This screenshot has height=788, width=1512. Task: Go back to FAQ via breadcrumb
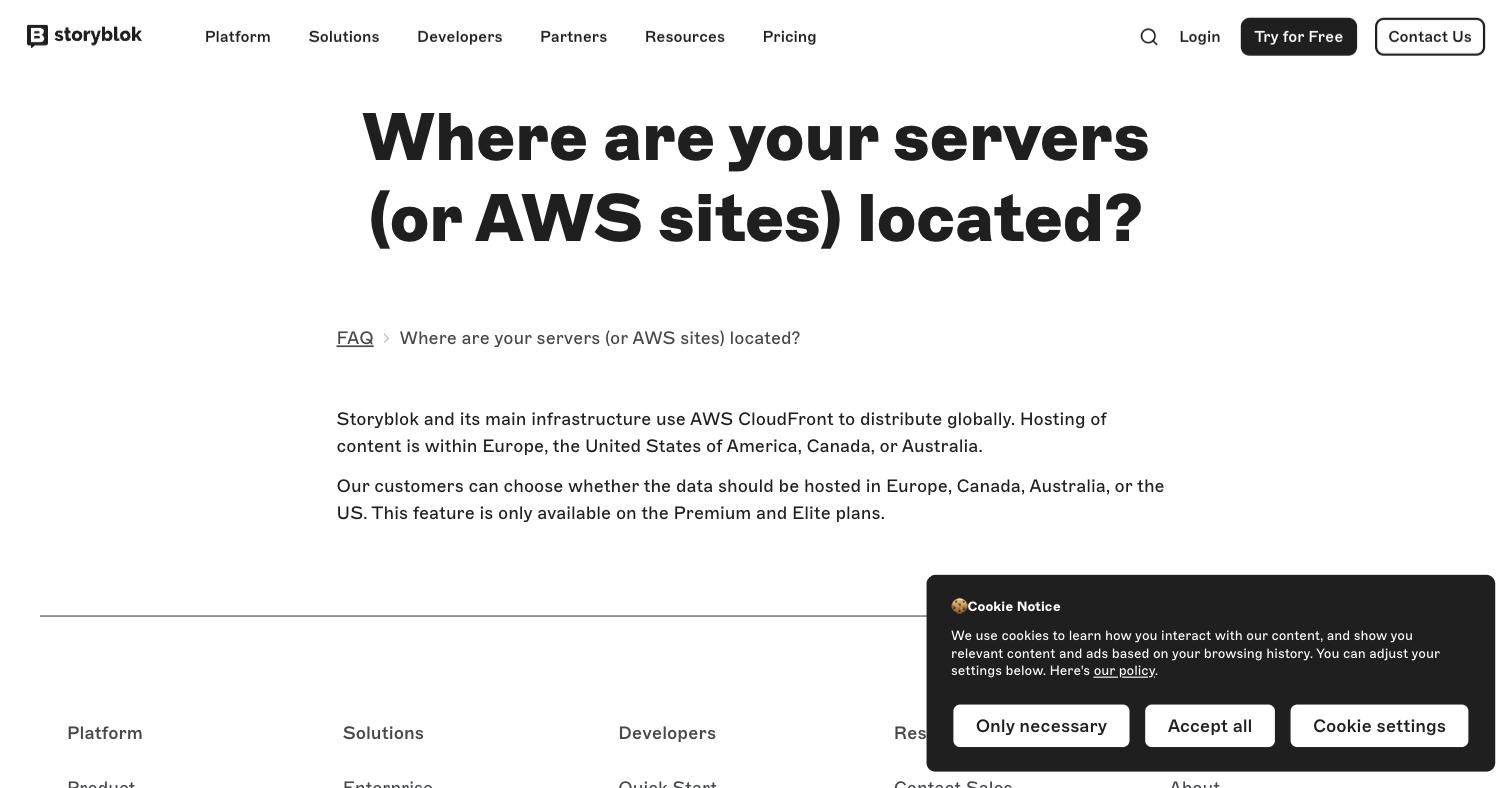coord(355,338)
